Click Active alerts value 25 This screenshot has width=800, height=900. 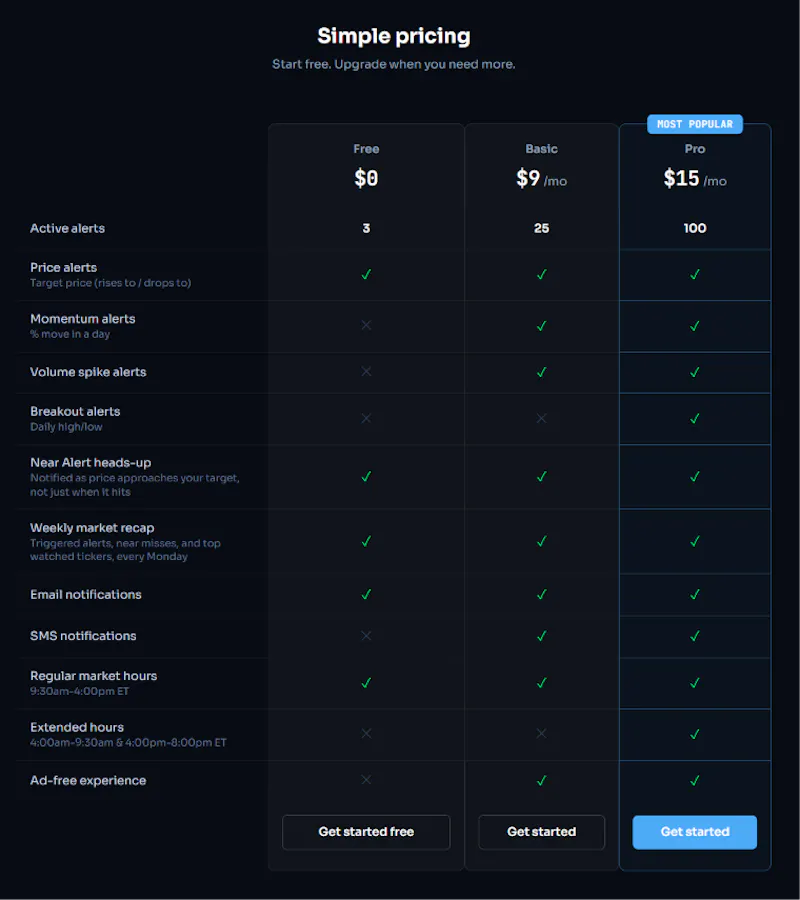tap(541, 228)
